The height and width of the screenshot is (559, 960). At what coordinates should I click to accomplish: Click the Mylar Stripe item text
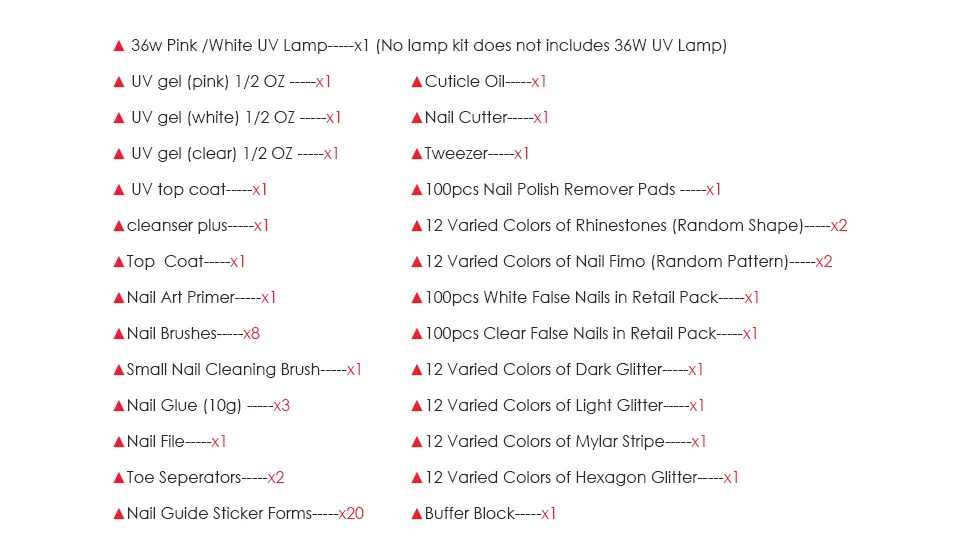(545, 441)
